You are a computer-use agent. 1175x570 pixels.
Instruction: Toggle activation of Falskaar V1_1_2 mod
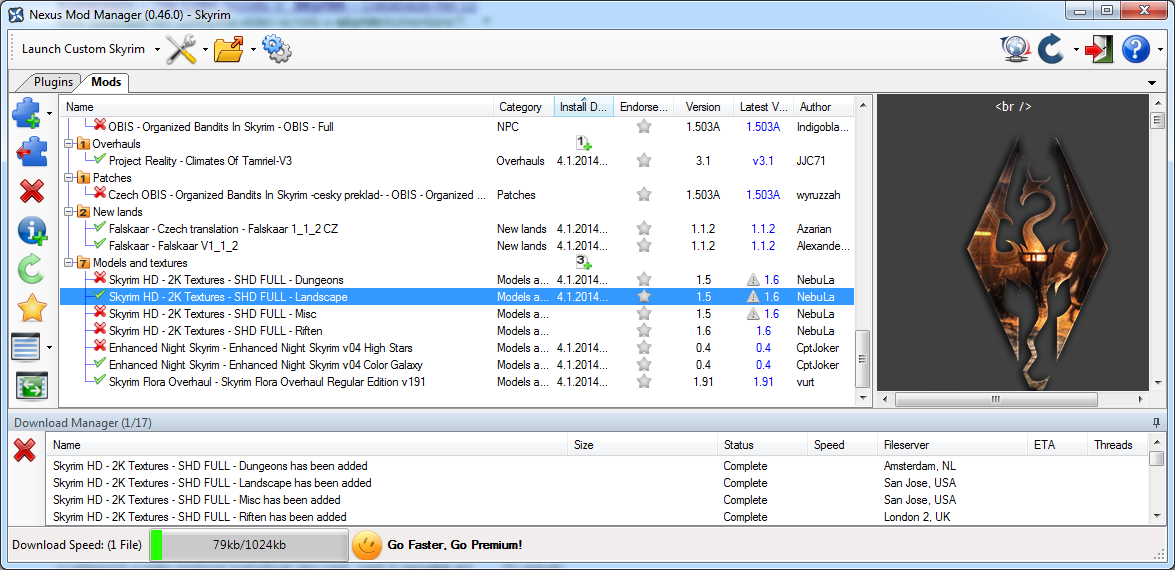(99, 245)
